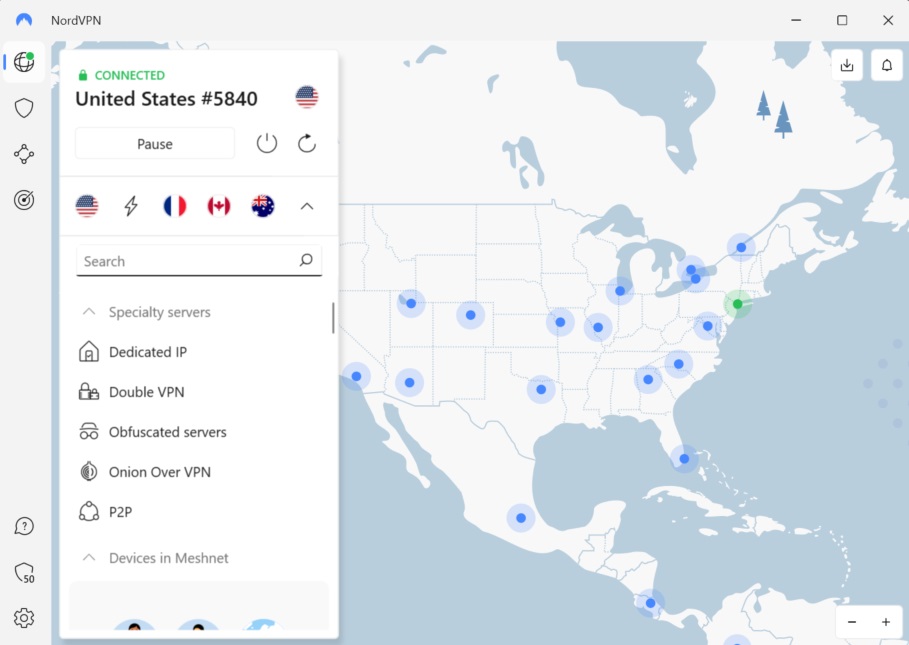Viewport: 909px width, 645px height.
Task: Zoom in on the map
Action: click(884, 622)
